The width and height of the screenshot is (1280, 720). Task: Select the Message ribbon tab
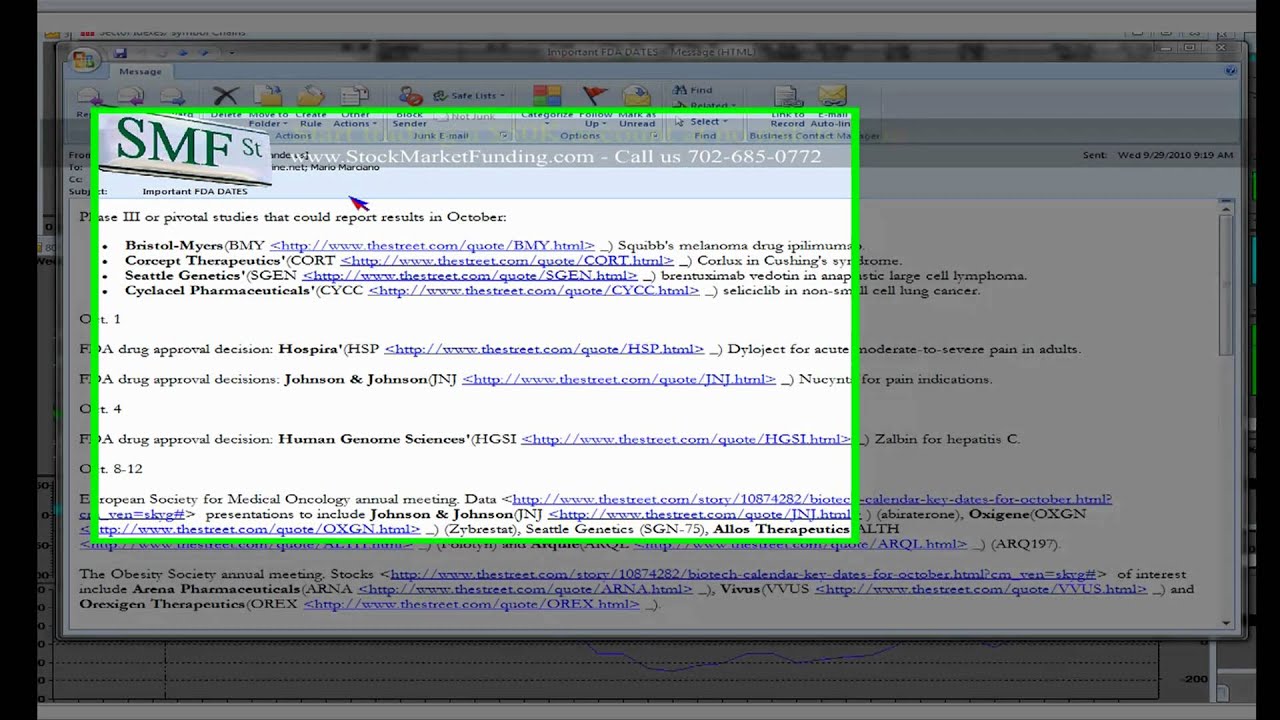coord(140,71)
